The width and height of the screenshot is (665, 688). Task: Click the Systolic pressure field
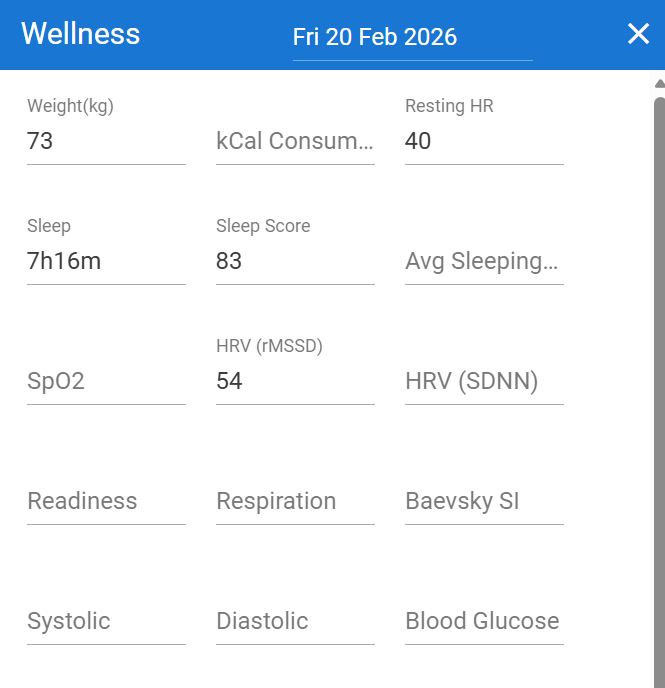(x=106, y=621)
